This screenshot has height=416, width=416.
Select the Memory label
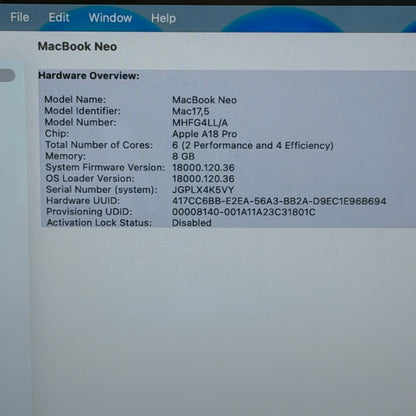[65, 156]
